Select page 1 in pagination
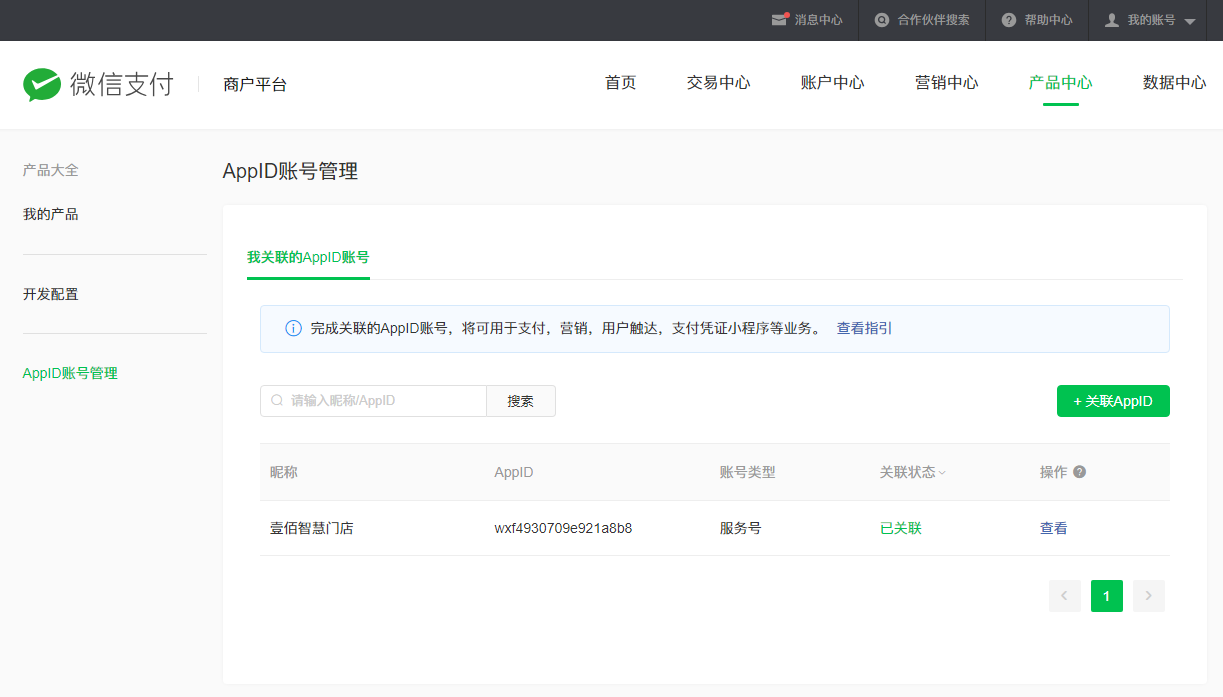 coord(1107,596)
